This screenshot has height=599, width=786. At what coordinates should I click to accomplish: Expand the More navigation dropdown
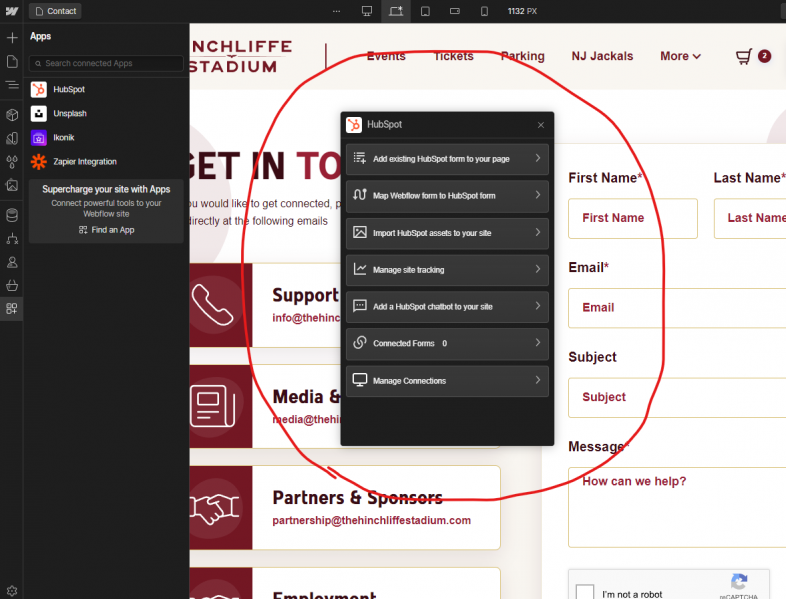point(680,56)
